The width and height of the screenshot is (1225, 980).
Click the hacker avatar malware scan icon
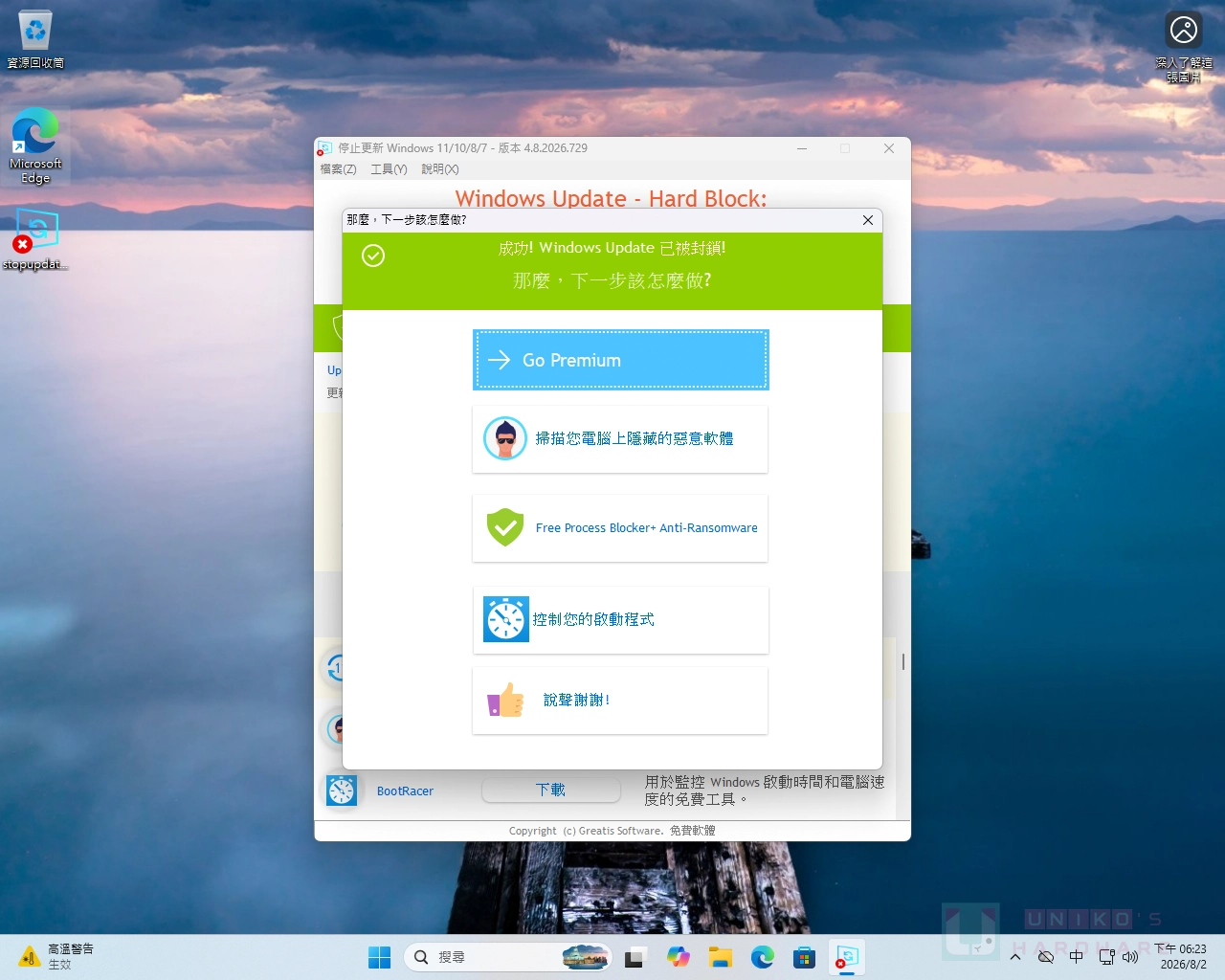(505, 438)
